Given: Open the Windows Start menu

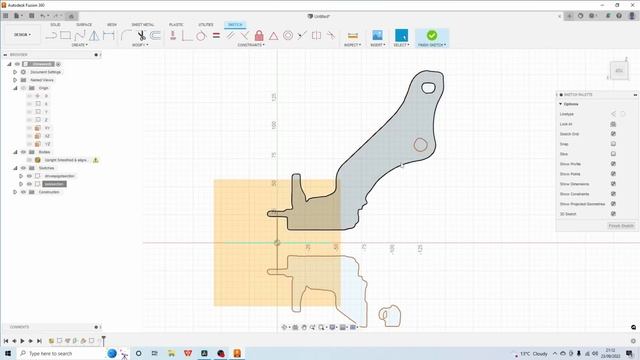Looking at the screenshot, I should [x=8, y=353].
